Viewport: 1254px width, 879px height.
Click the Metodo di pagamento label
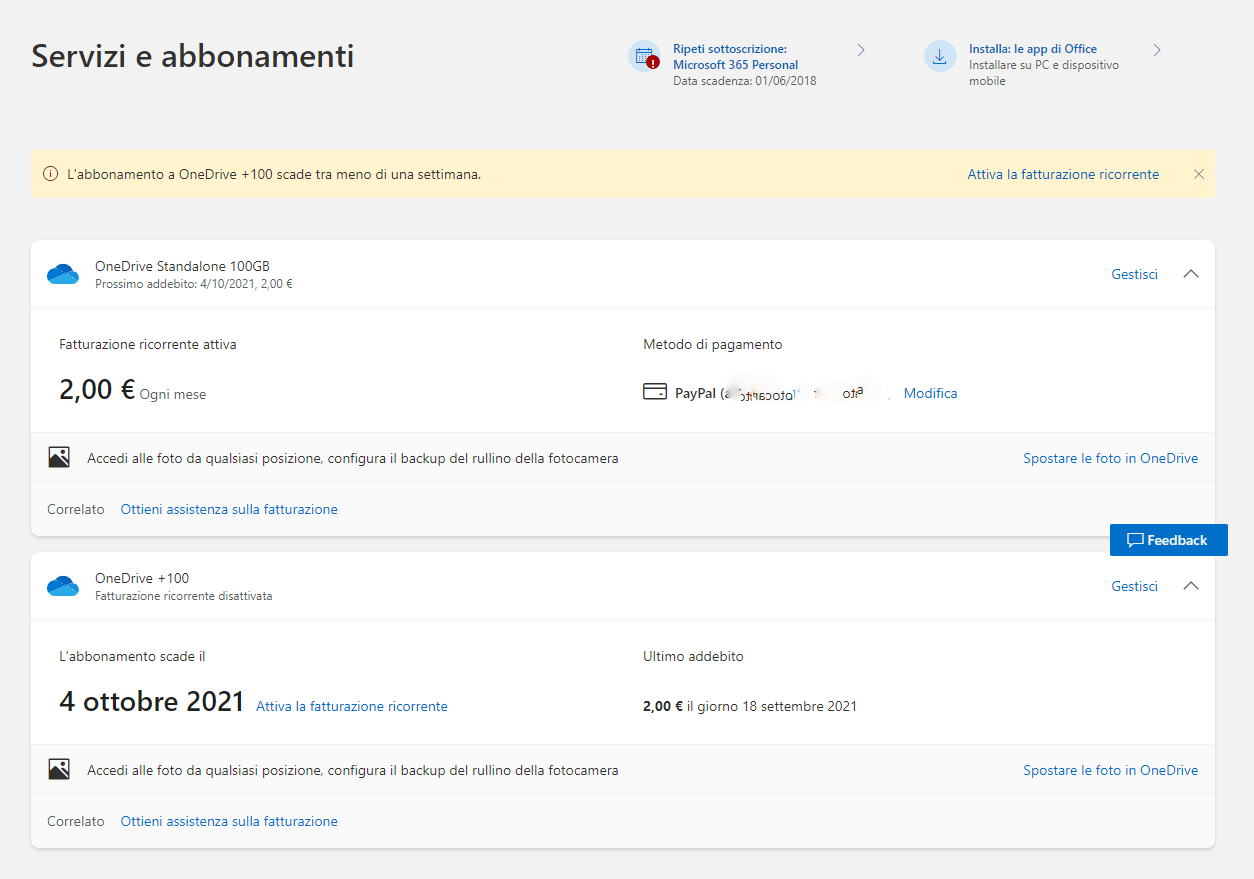[712, 344]
